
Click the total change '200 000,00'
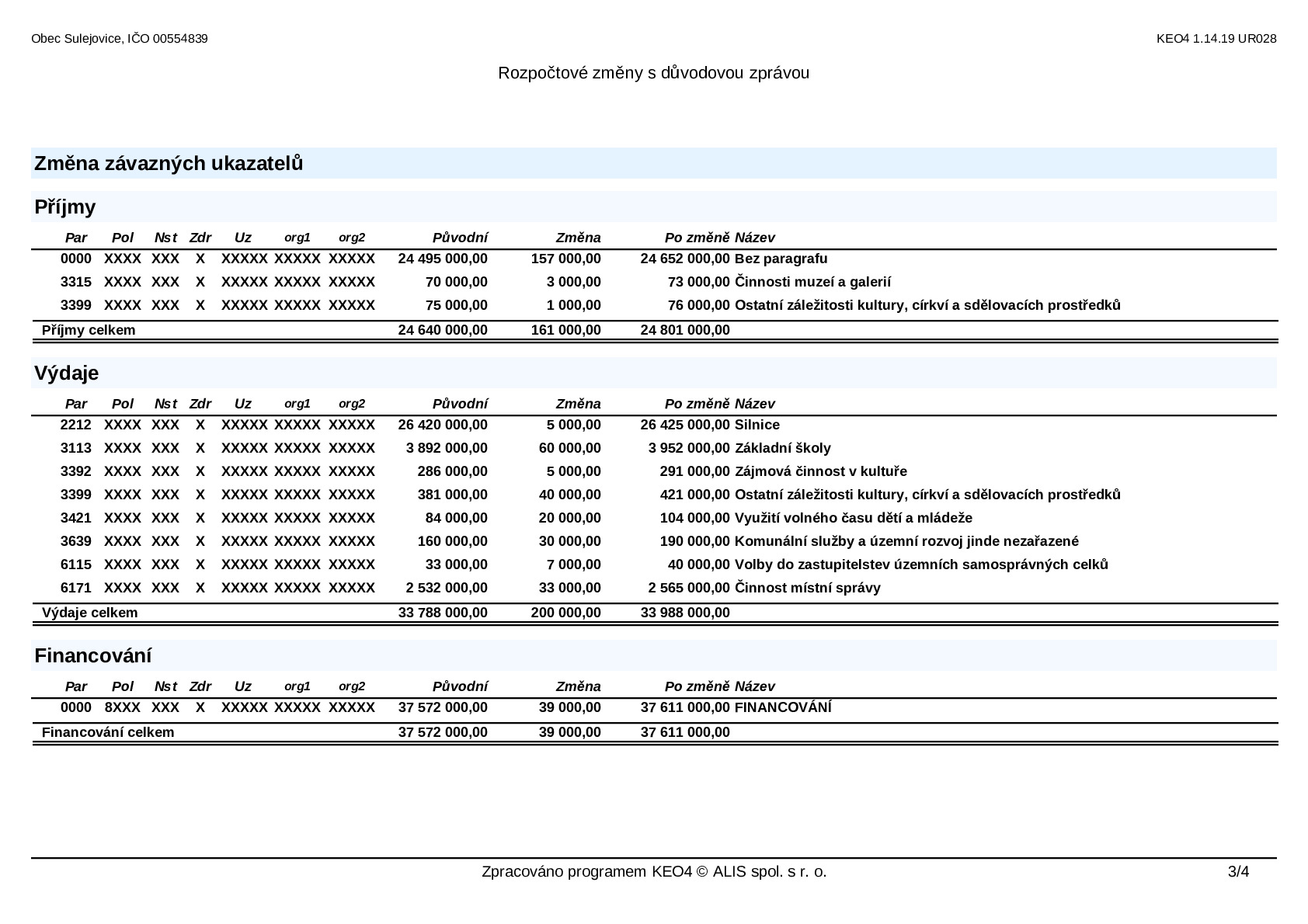565,613
